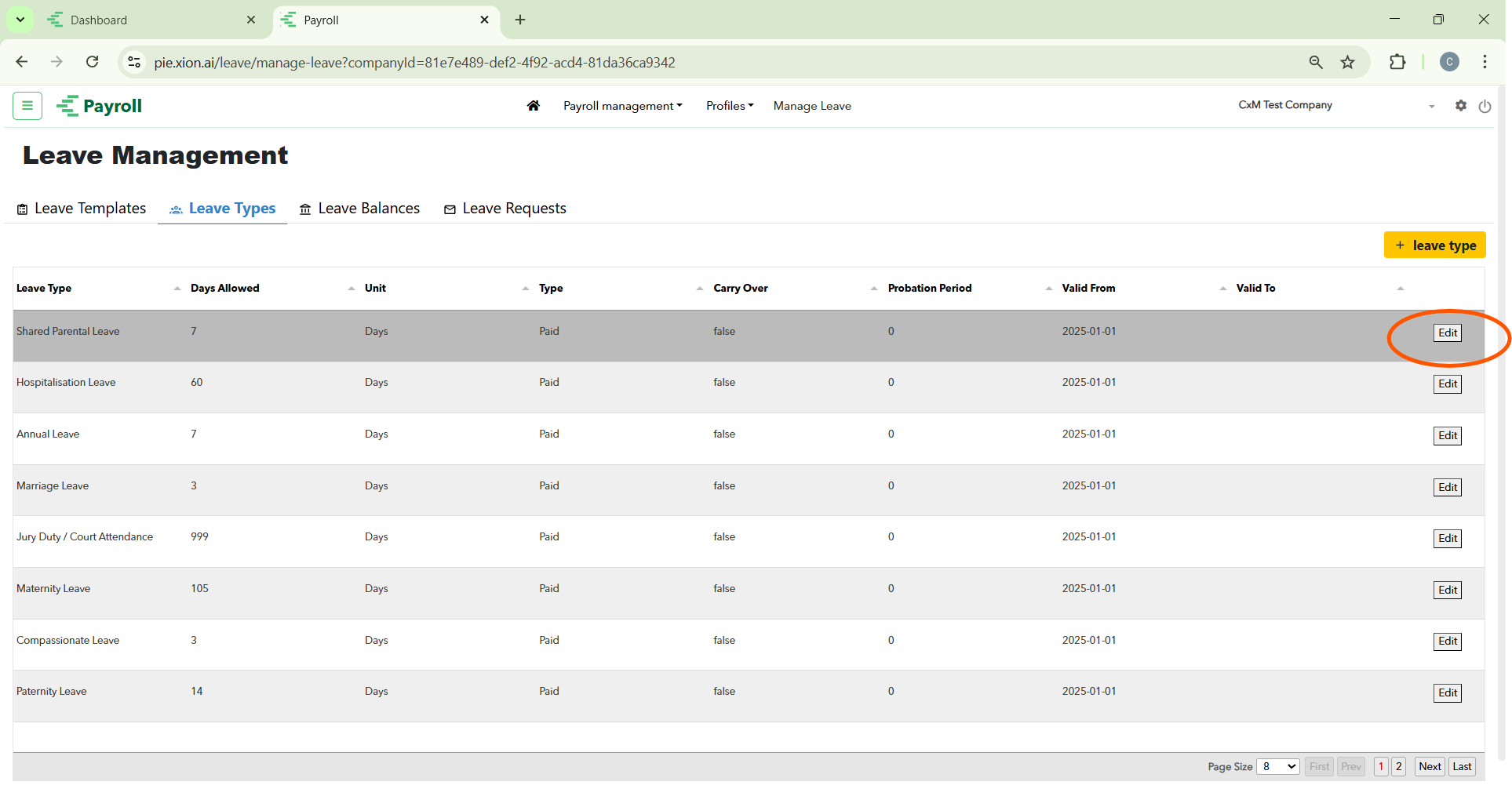Screen dimensions: 1512x796
Task: Expand the Profiles dropdown menu
Action: pos(729,106)
